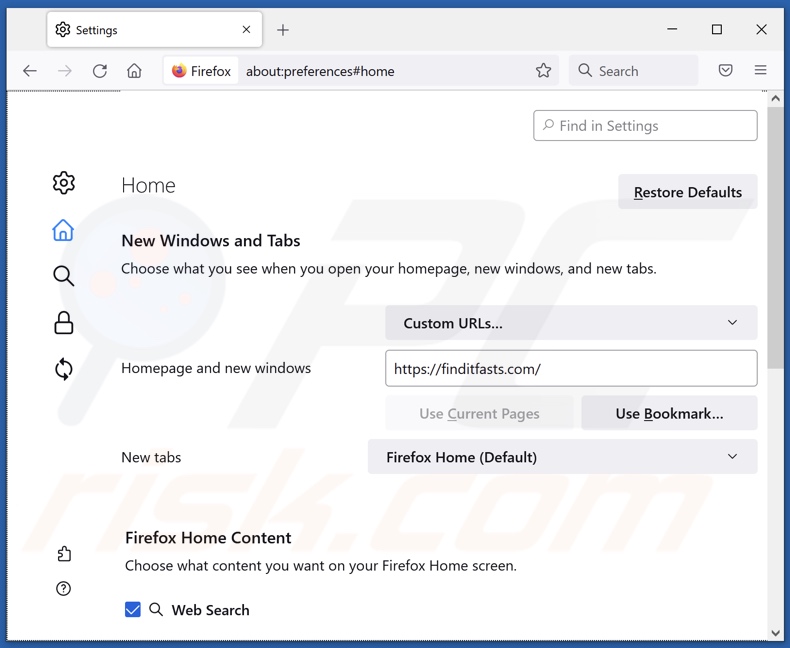Click the vertical scrollbar thumb
Viewport: 790px width, 648px height.
coord(775,237)
